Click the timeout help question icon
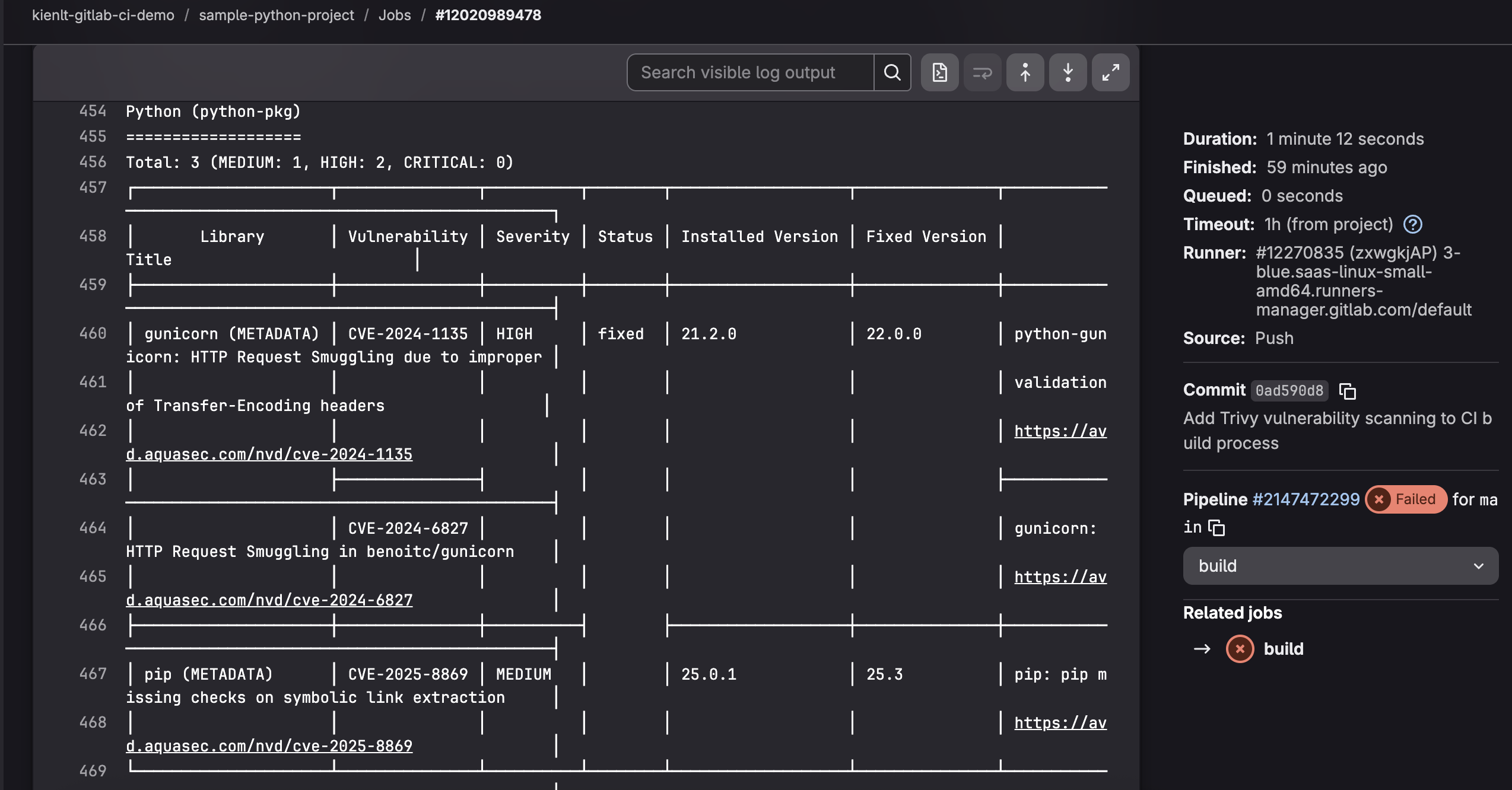Screen dimensions: 1512x790 click(x=1412, y=224)
